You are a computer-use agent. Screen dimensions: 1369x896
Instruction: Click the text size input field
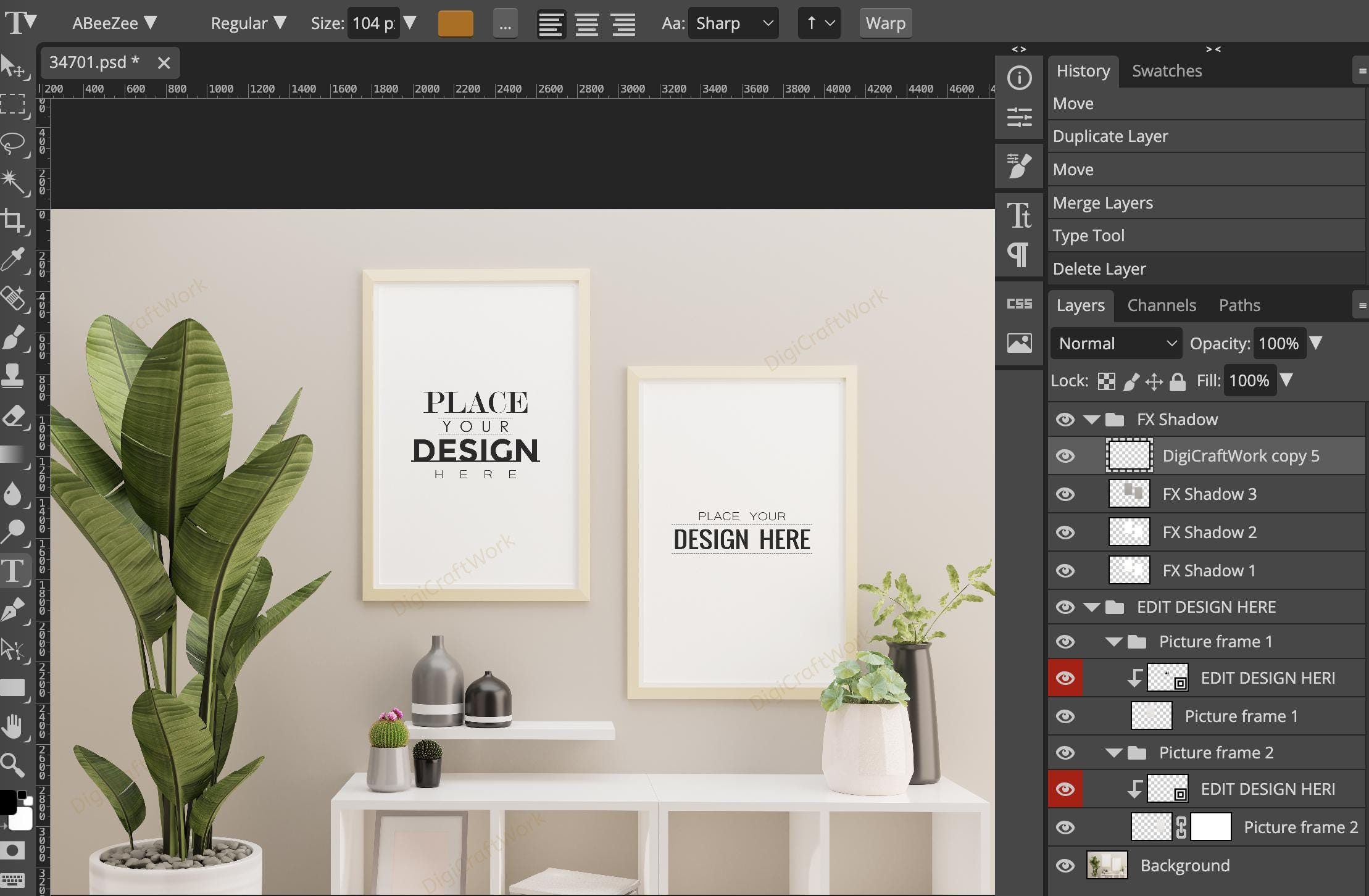click(373, 23)
